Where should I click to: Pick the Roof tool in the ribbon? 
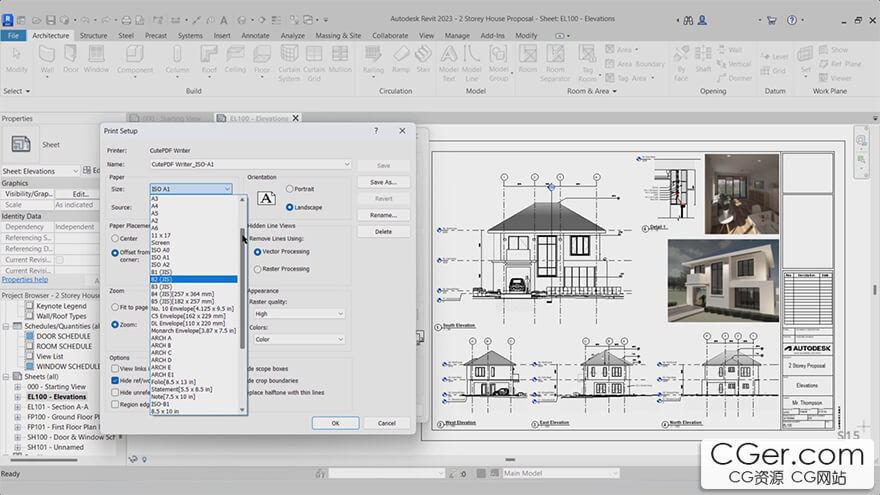(x=209, y=59)
